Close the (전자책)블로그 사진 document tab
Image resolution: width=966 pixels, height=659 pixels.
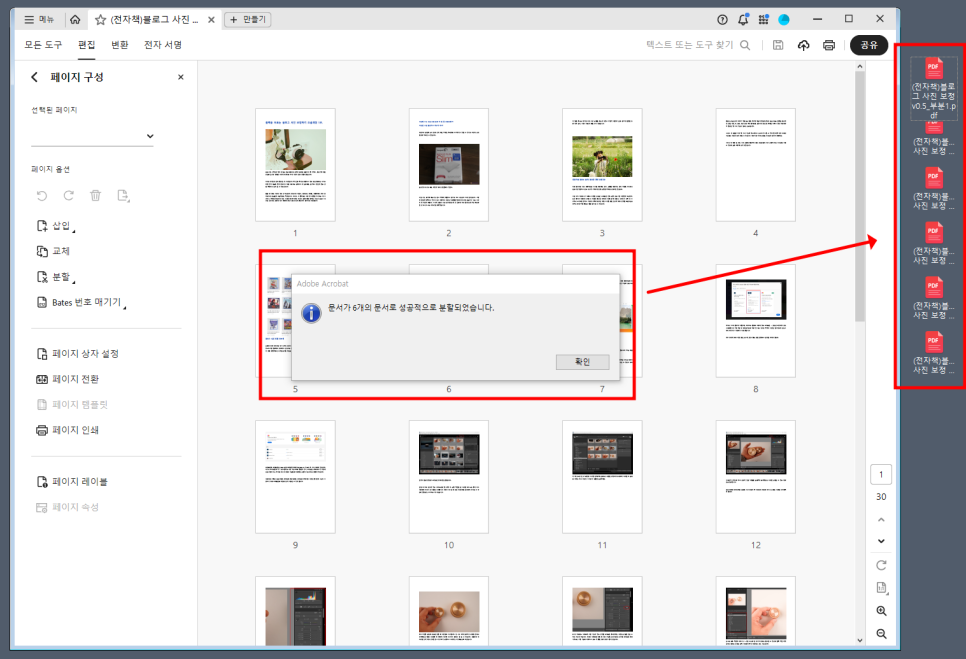pyautogui.click(x=211, y=20)
